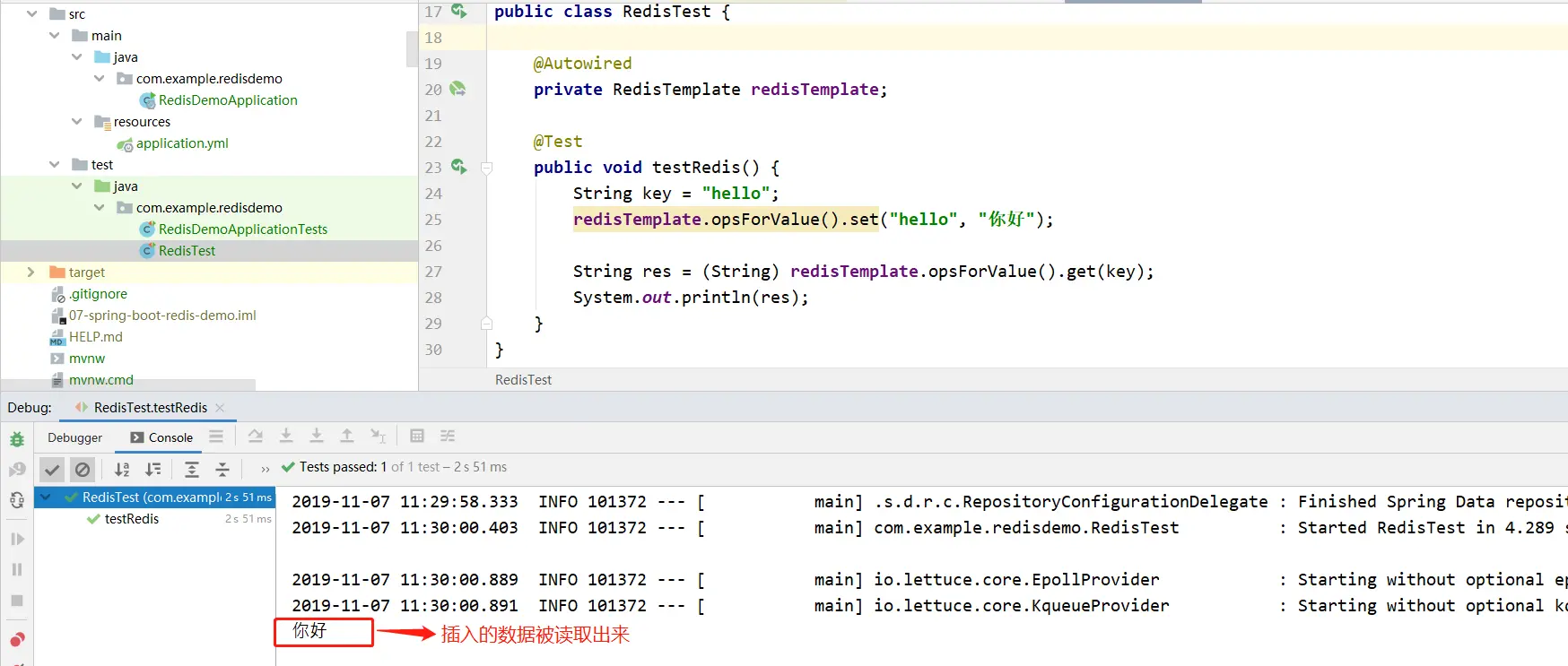The height and width of the screenshot is (666, 1568).
Task: Click the Pause Program icon
Action: tap(17, 569)
